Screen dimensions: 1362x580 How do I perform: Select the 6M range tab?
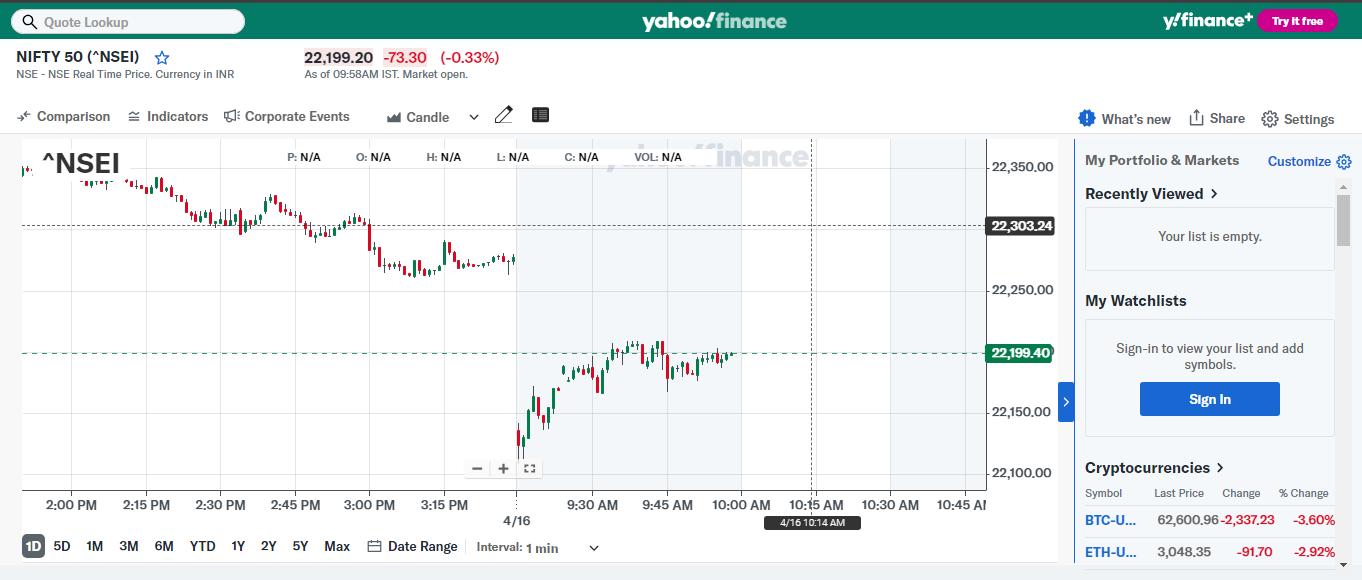click(x=164, y=546)
